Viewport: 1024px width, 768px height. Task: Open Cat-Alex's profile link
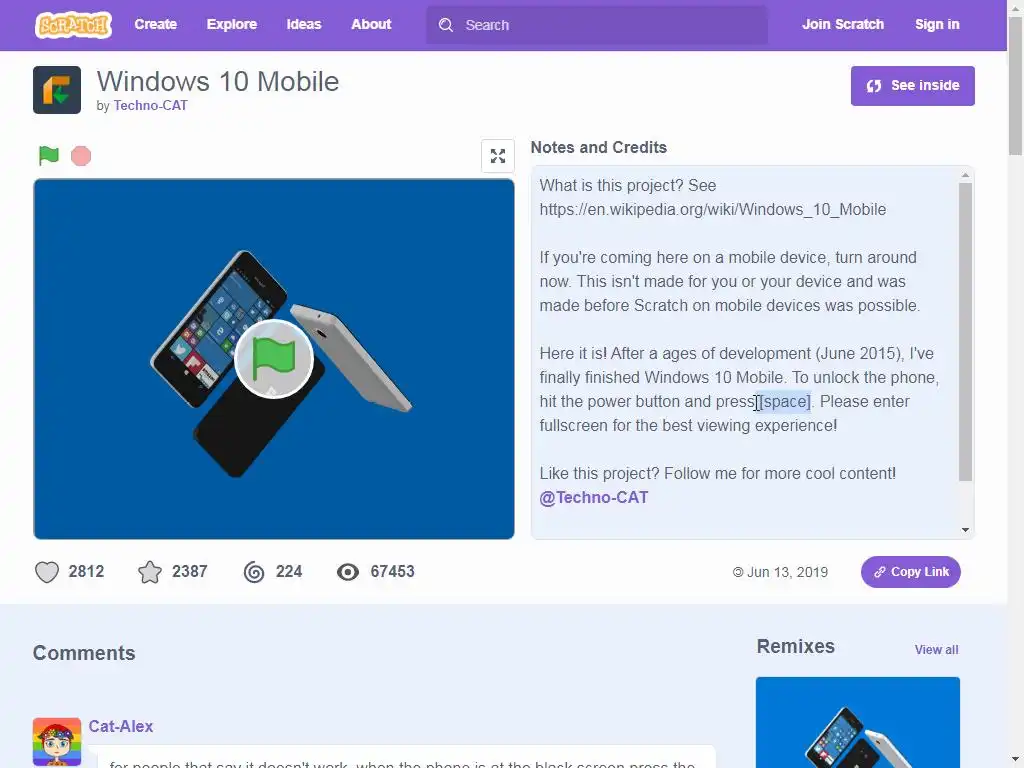pos(121,726)
